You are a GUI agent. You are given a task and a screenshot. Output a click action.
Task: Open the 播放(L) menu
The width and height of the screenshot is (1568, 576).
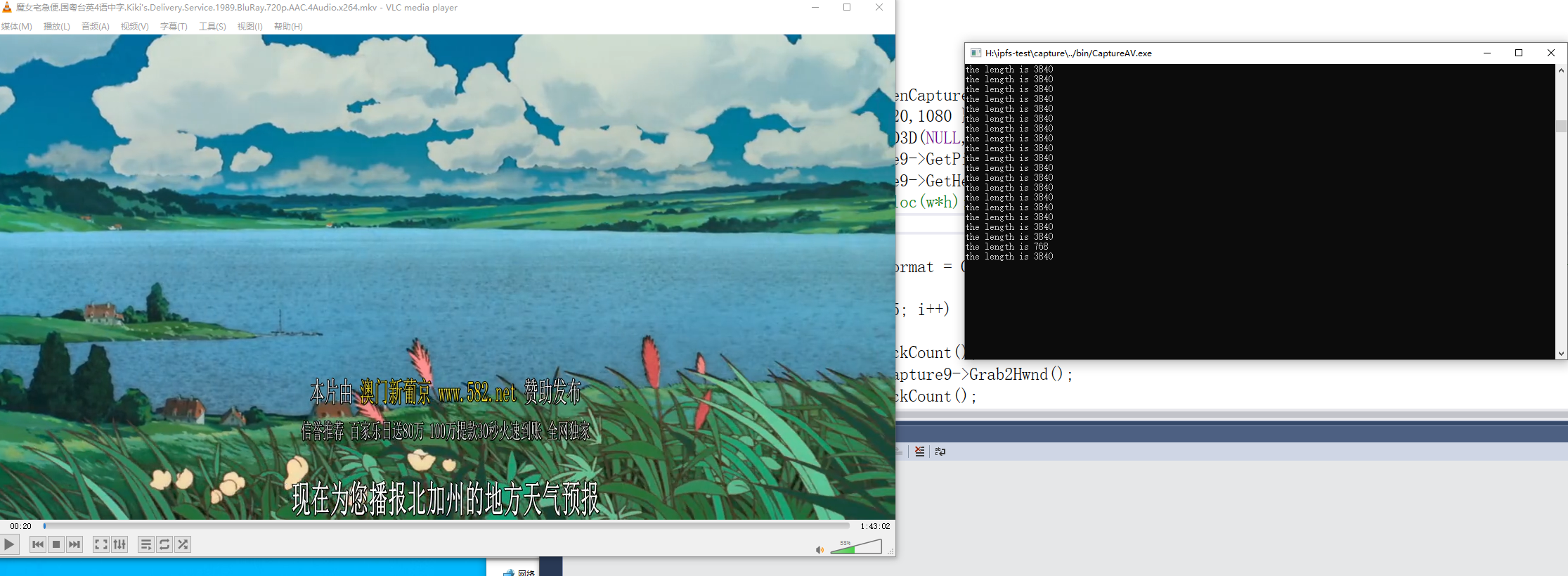pos(57,27)
